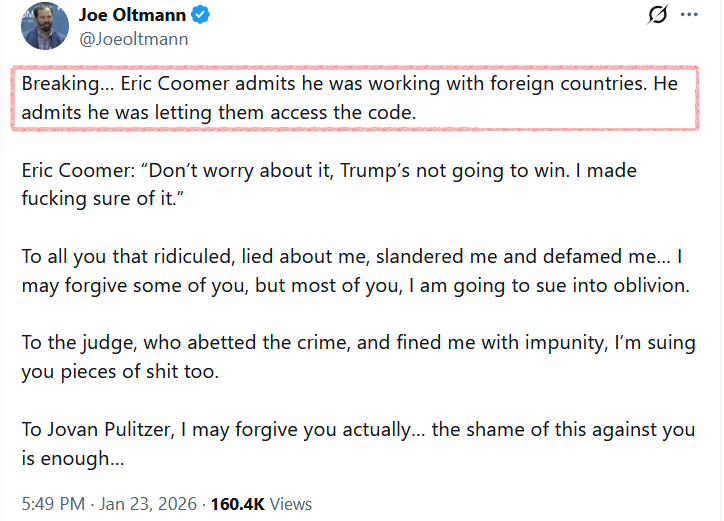
Task: Open Joe Oltmann's profile picture
Action: (45, 26)
